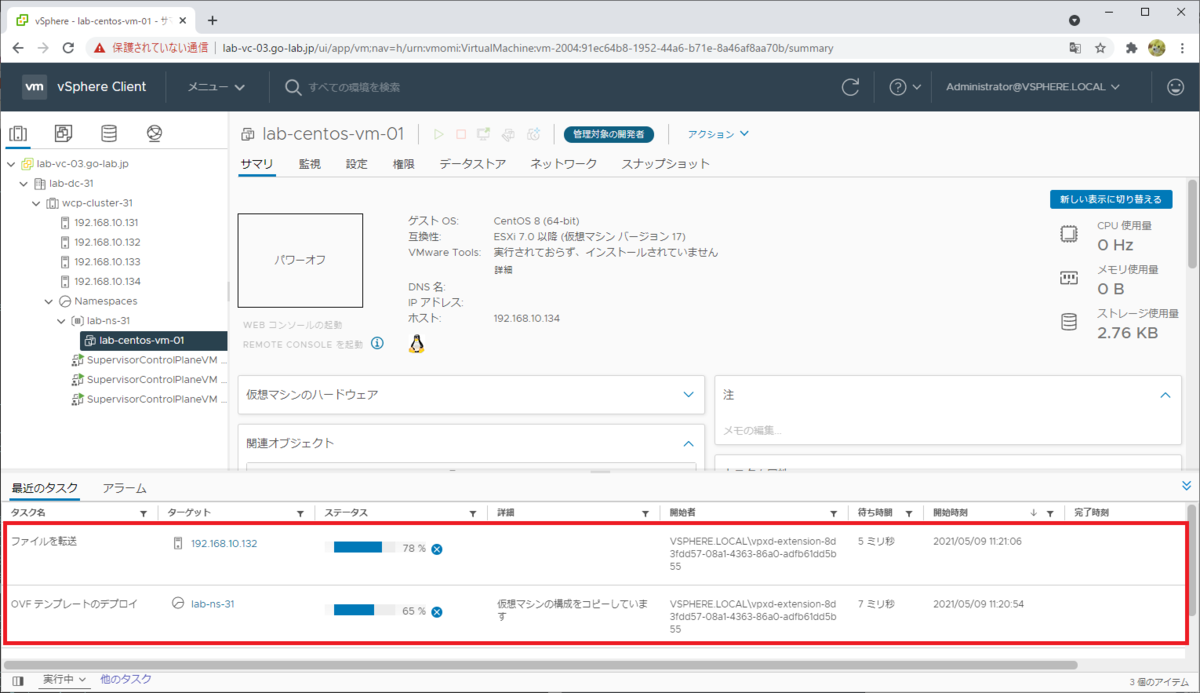Select host 192.168.10.133 in tree
Viewport: 1200px width, 693px height.
[106, 262]
